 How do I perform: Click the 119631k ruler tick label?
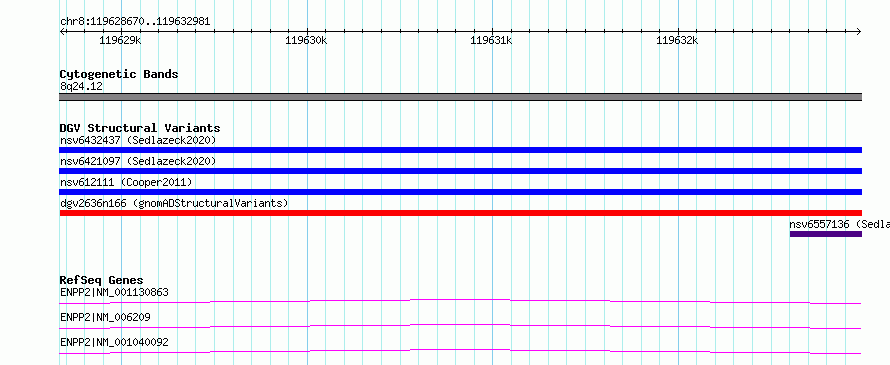click(492, 40)
